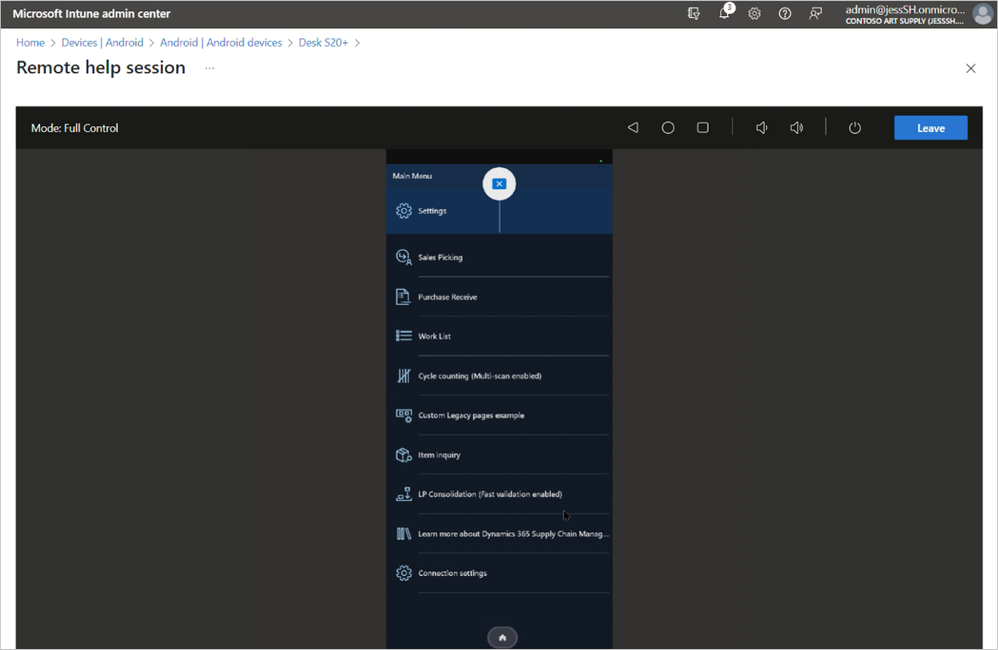Click the LP Consolidation icon
The height and width of the screenshot is (650, 998).
[x=404, y=494]
